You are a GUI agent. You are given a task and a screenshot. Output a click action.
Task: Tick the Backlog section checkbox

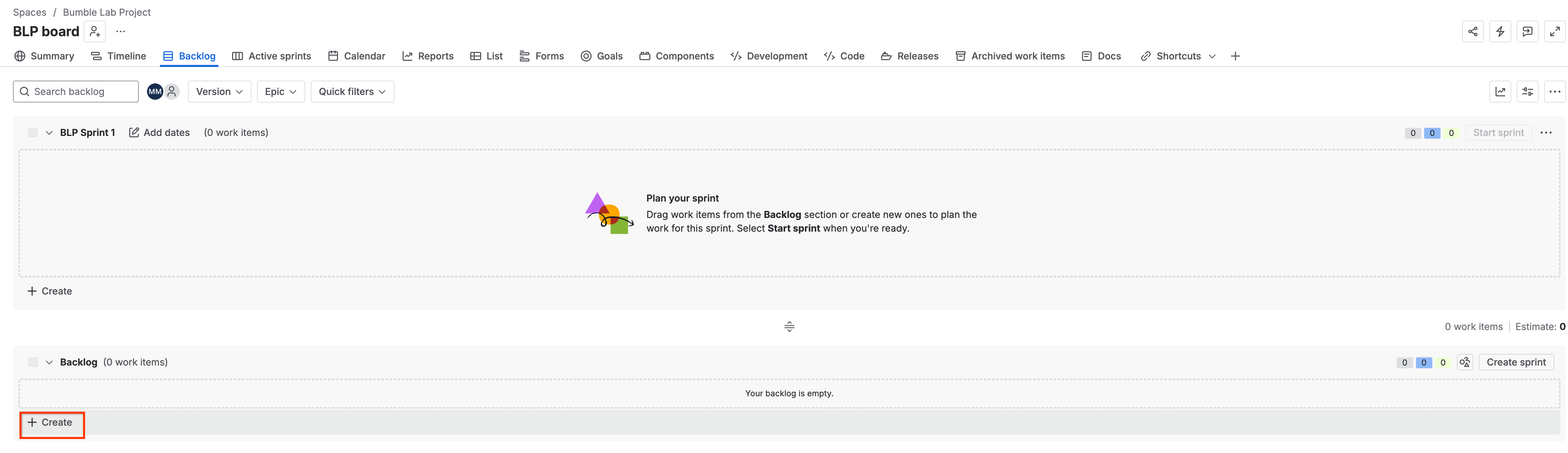point(33,362)
